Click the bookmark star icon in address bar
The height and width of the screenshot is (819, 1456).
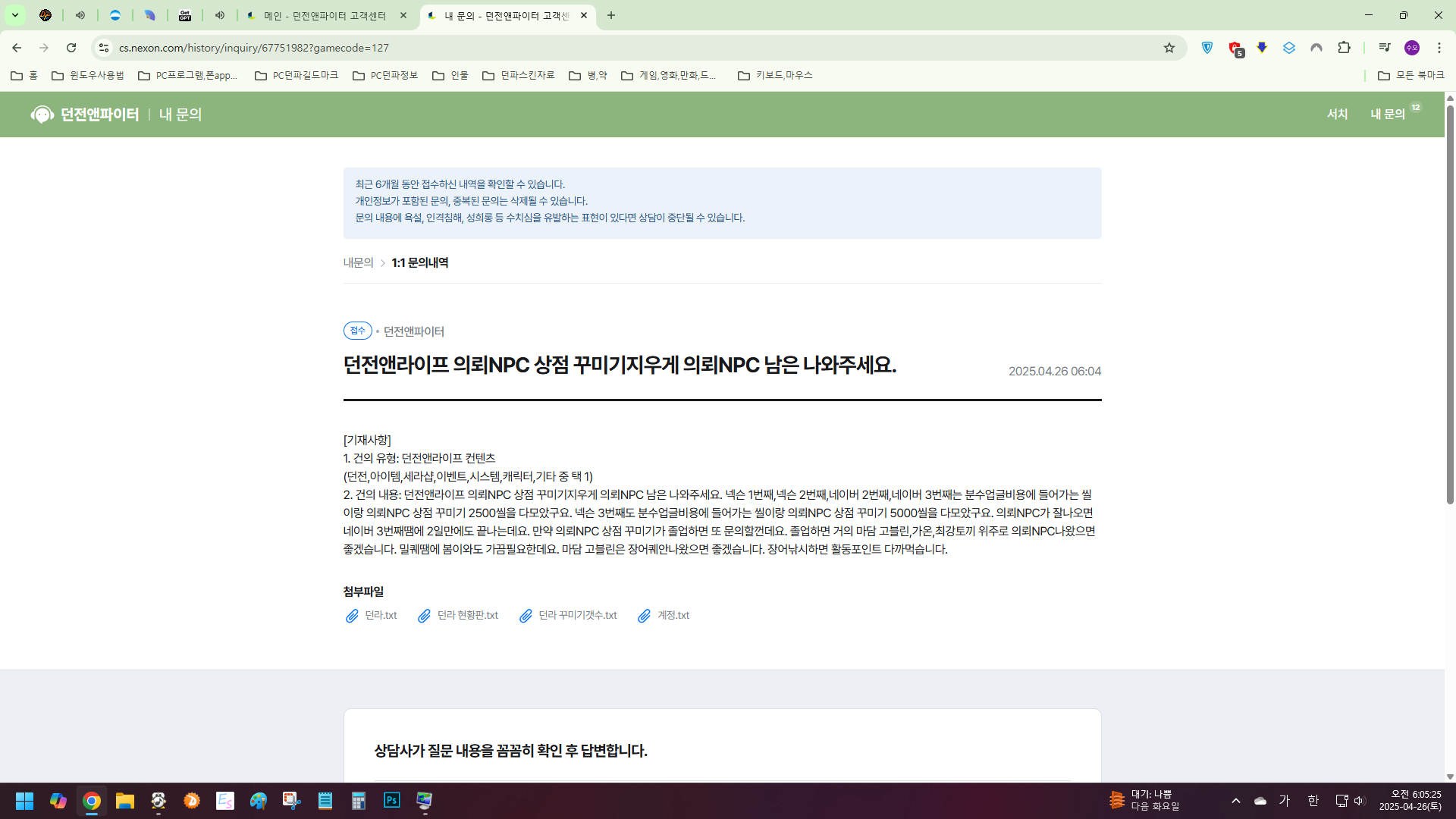point(1169,48)
